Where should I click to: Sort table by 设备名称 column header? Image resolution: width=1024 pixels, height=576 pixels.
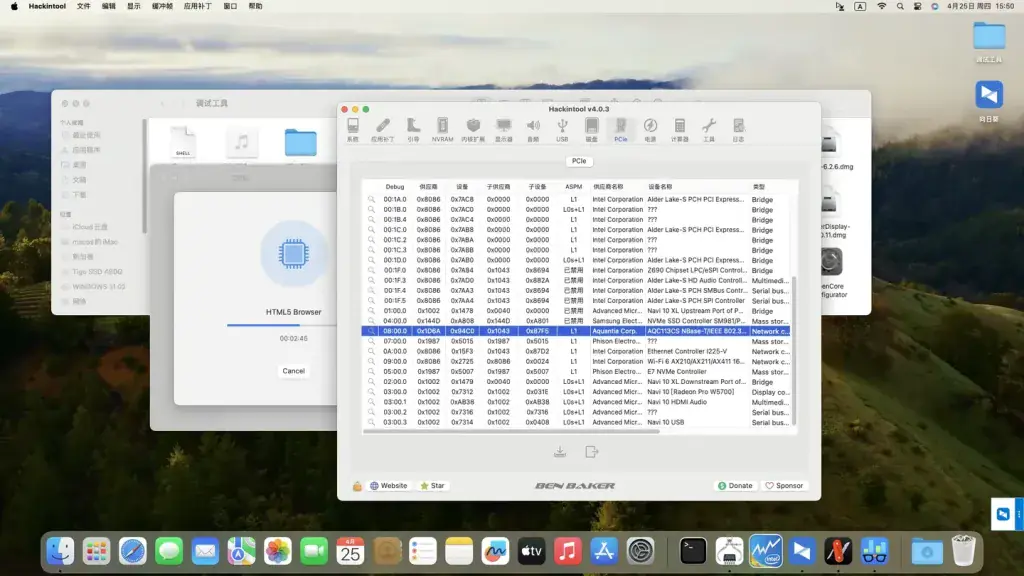coord(660,187)
